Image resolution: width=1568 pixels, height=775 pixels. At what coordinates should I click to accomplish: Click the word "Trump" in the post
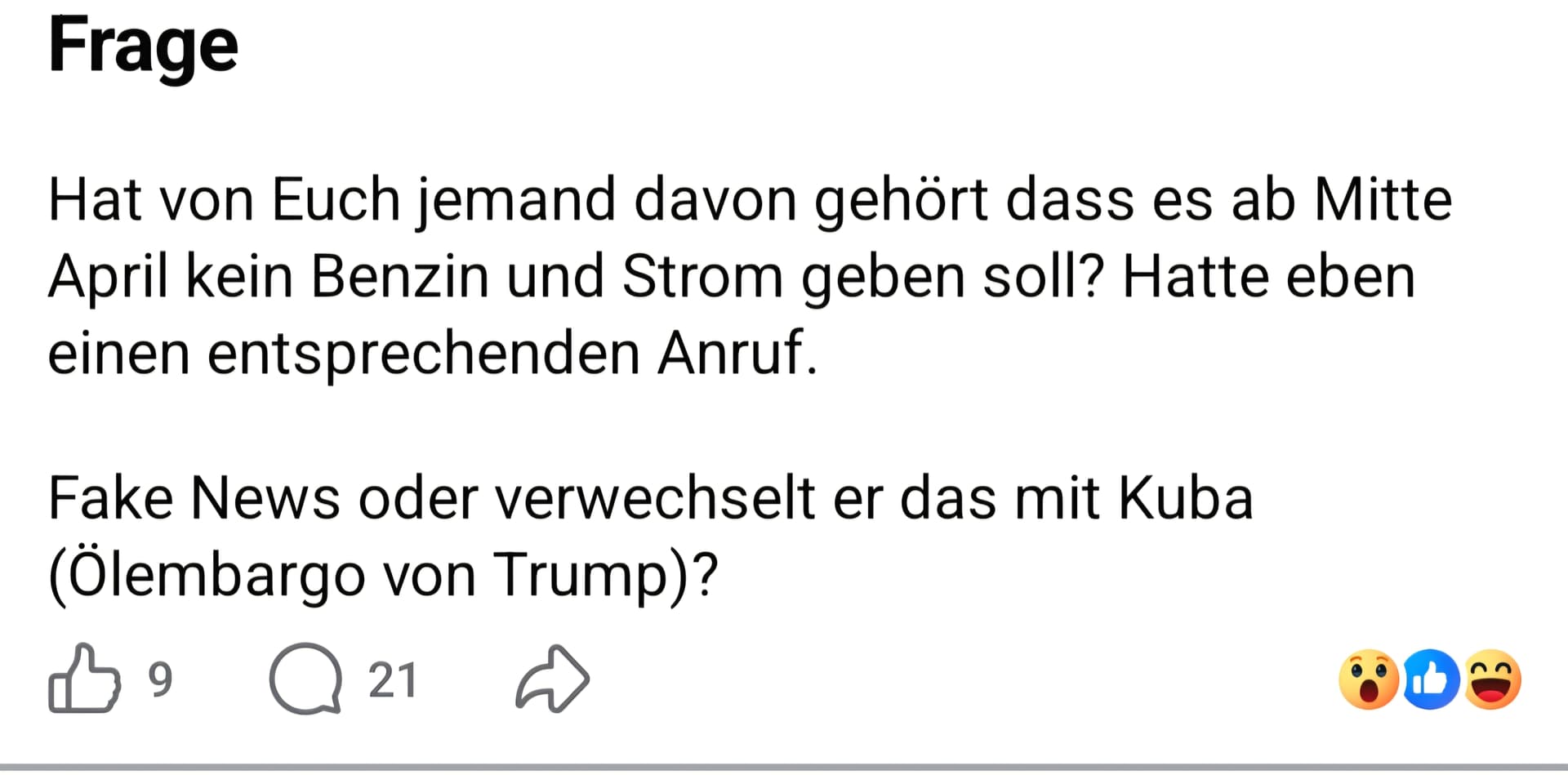coord(581,575)
